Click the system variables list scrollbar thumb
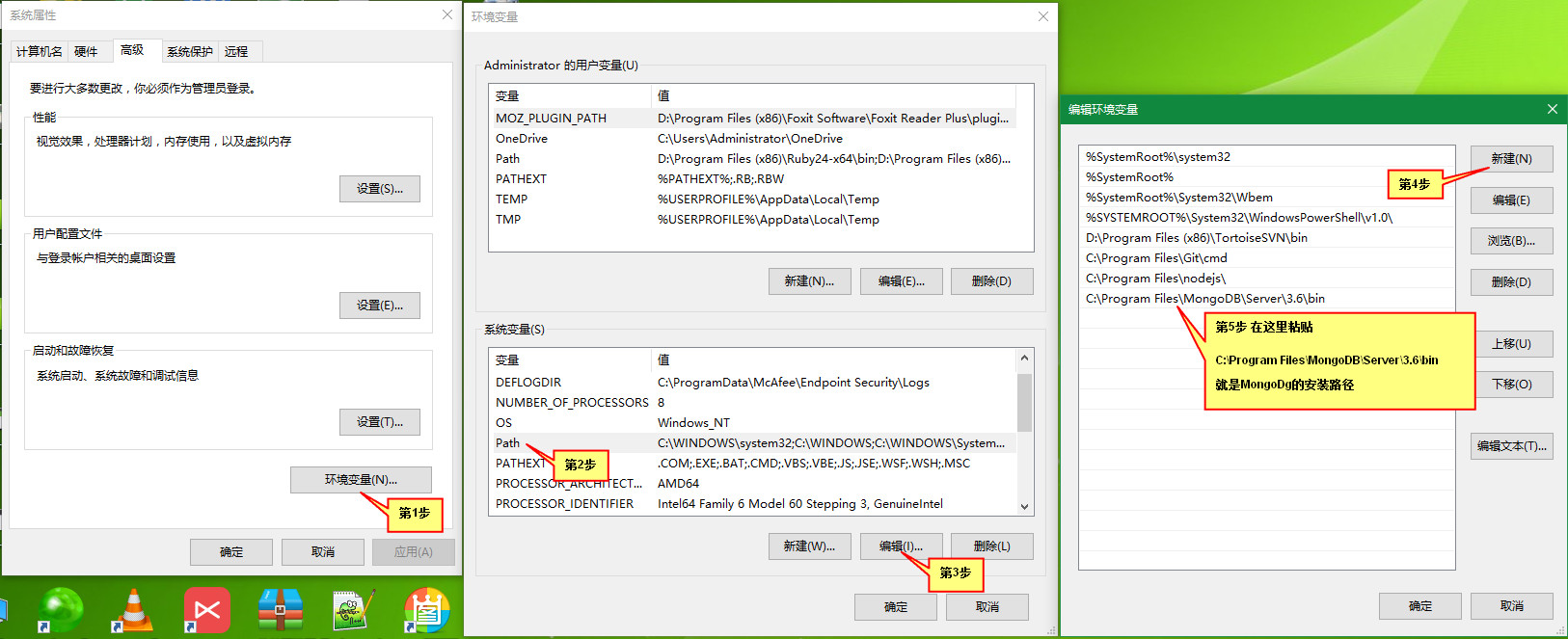Image resolution: width=1568 pixels, height=639 pixels. pos(1024,402)
